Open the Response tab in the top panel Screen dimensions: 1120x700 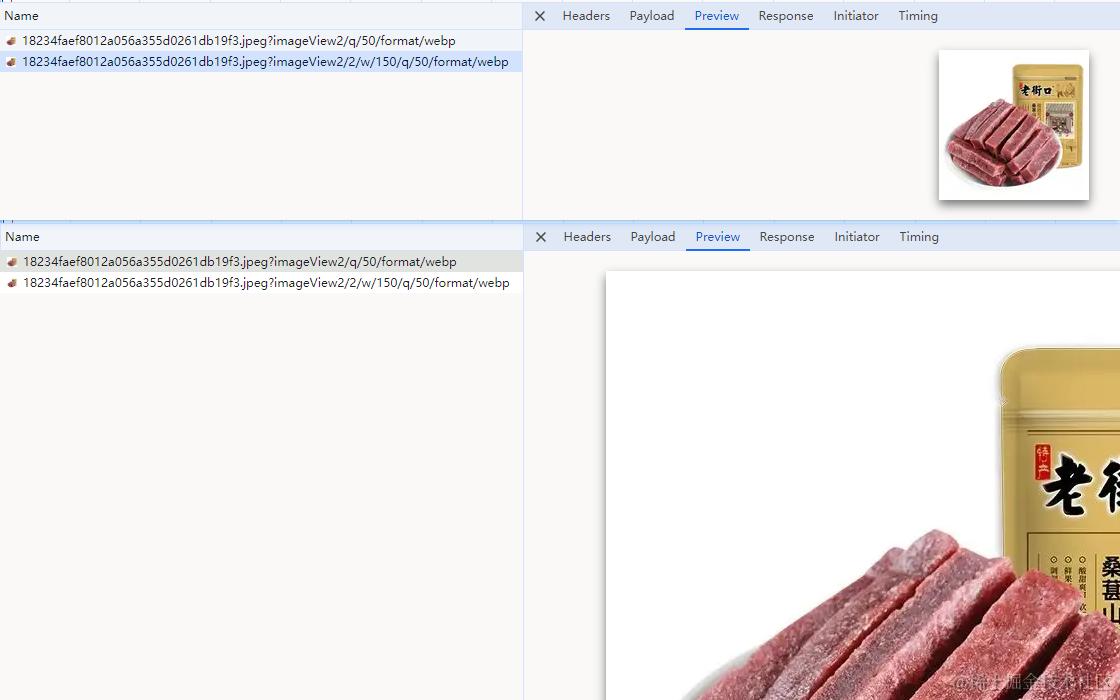click(x=785, y=15)
